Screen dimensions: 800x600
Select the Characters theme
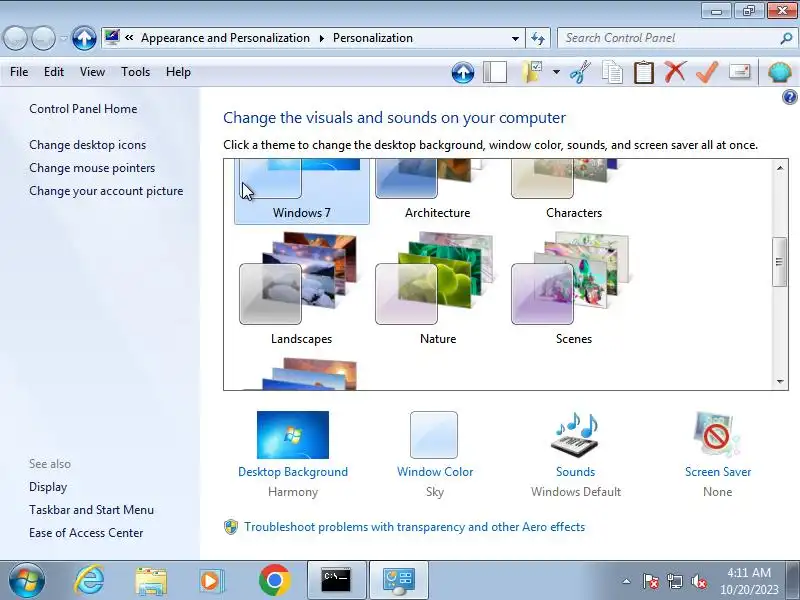click(x=573, y=191)
